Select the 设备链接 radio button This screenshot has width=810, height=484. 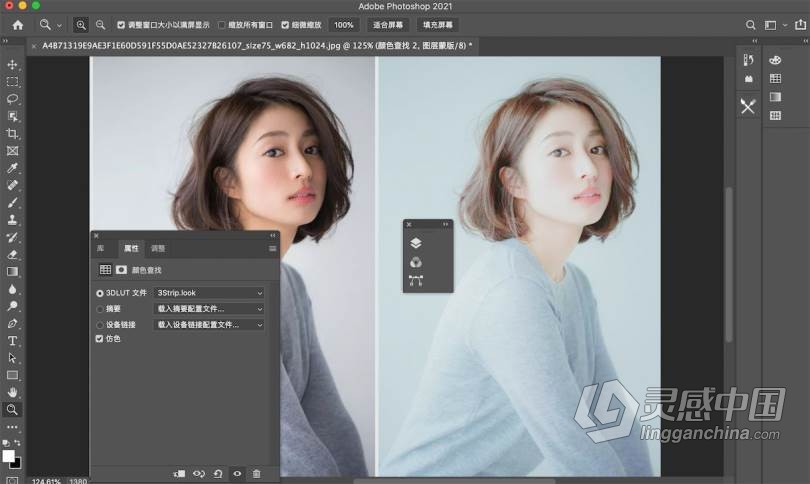point(100,325)
